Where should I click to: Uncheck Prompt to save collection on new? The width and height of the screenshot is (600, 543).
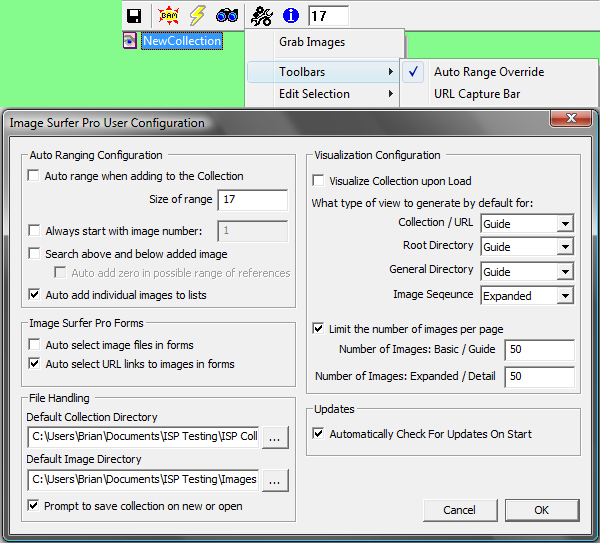pyautogui.click(x=34, y=505)
